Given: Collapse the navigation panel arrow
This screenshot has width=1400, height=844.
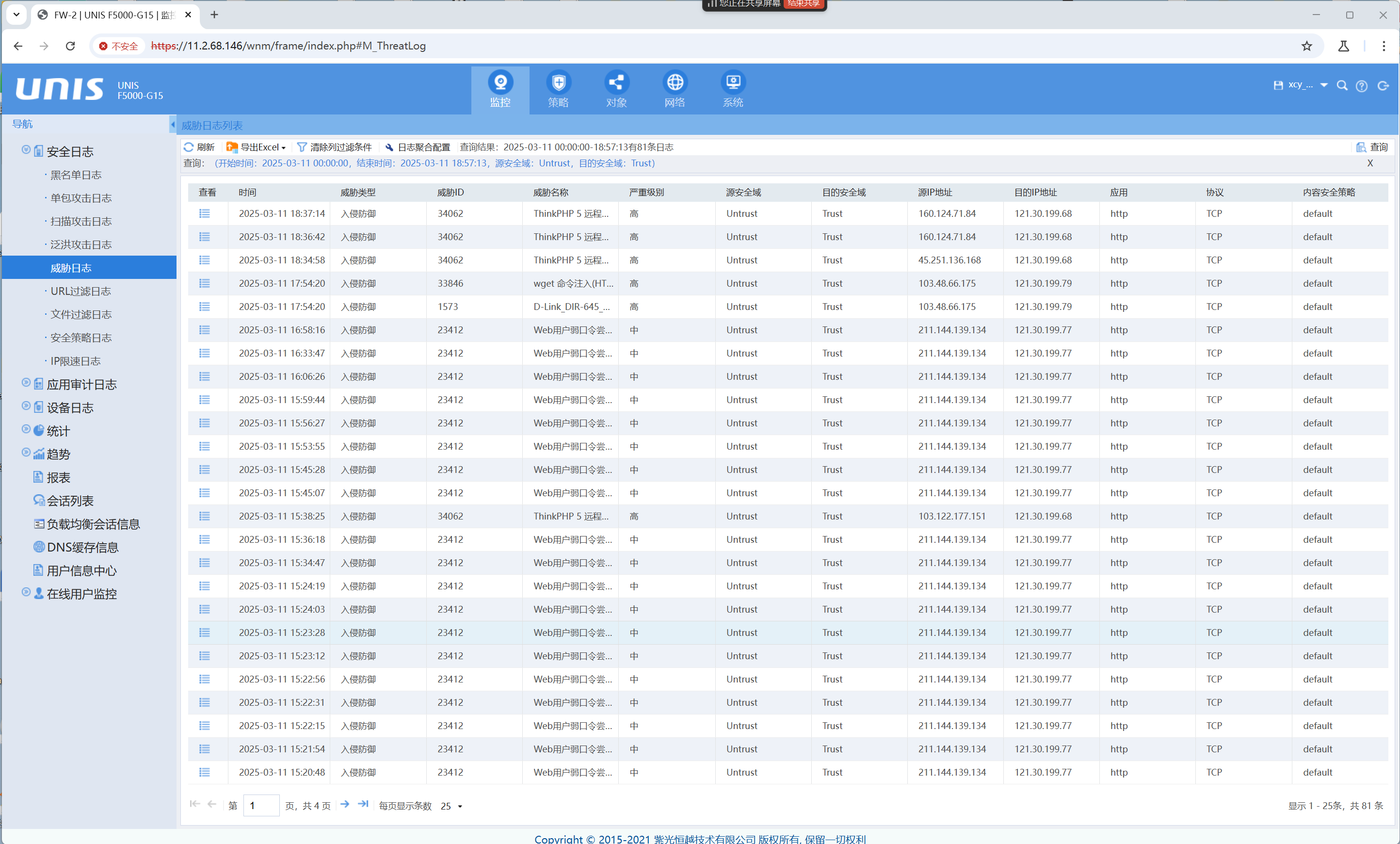Looking at the screenshot, I should pyautogui.click(x=172, y=124).
